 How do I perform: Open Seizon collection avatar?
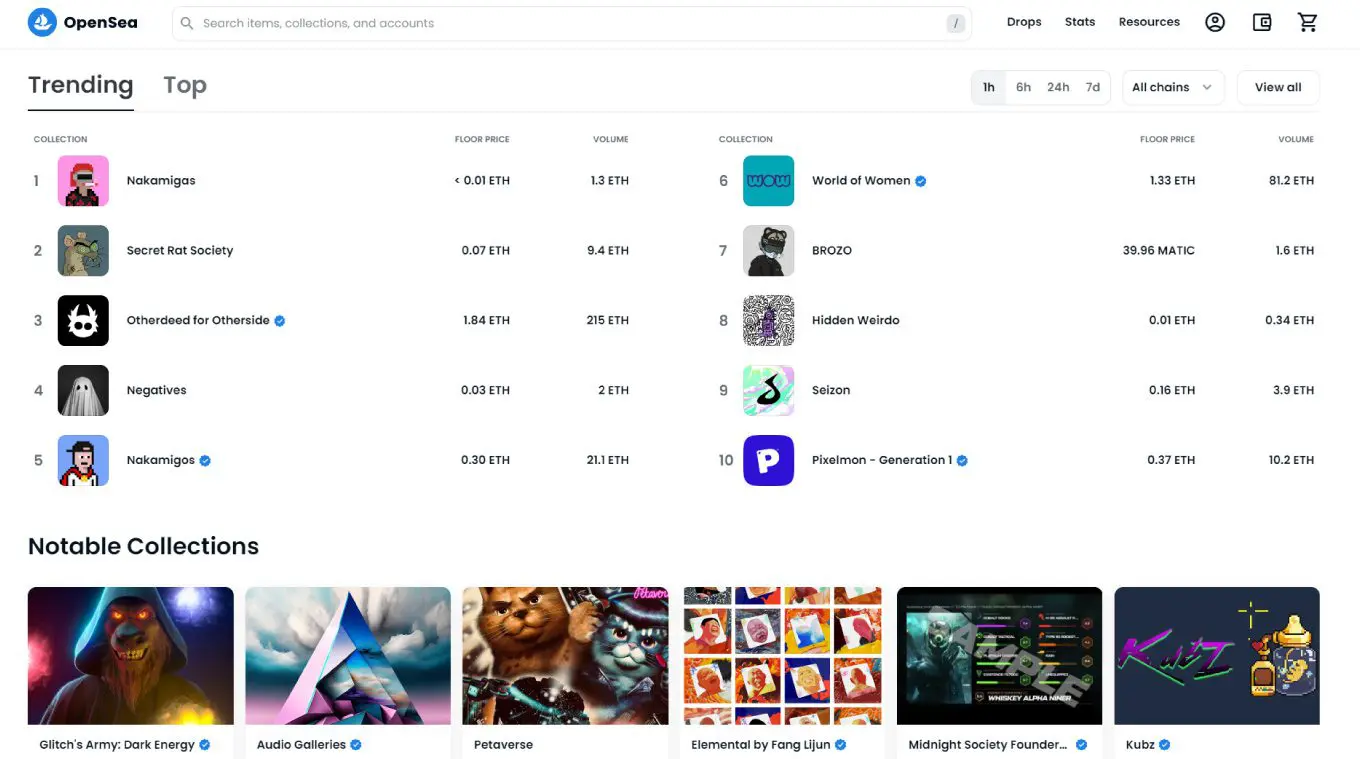click(x=768, y=391)
